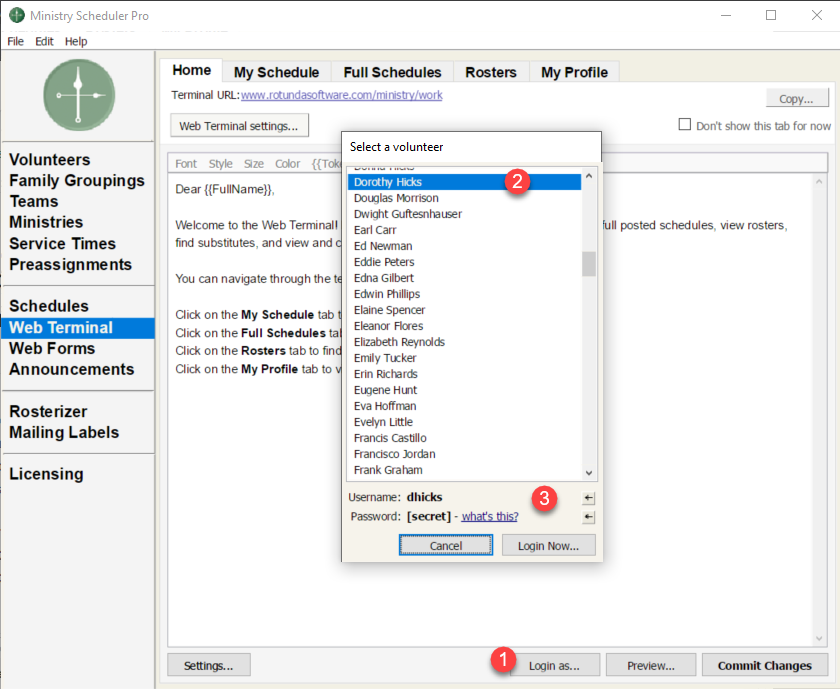Click the copy arrow icon beside Password
840x689 pixels.
[x=589, y=517]
